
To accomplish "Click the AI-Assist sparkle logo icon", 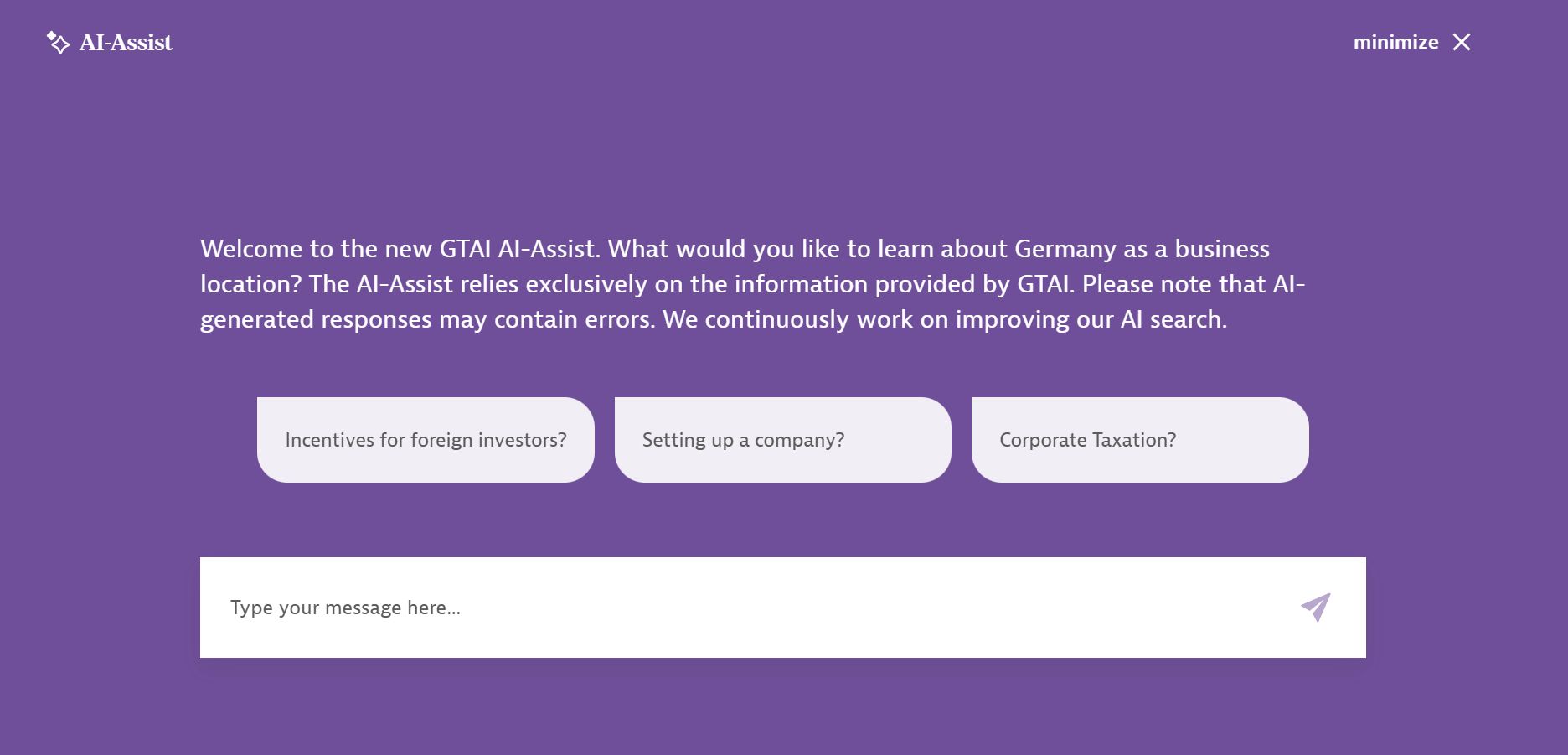I will pos(58,42).
